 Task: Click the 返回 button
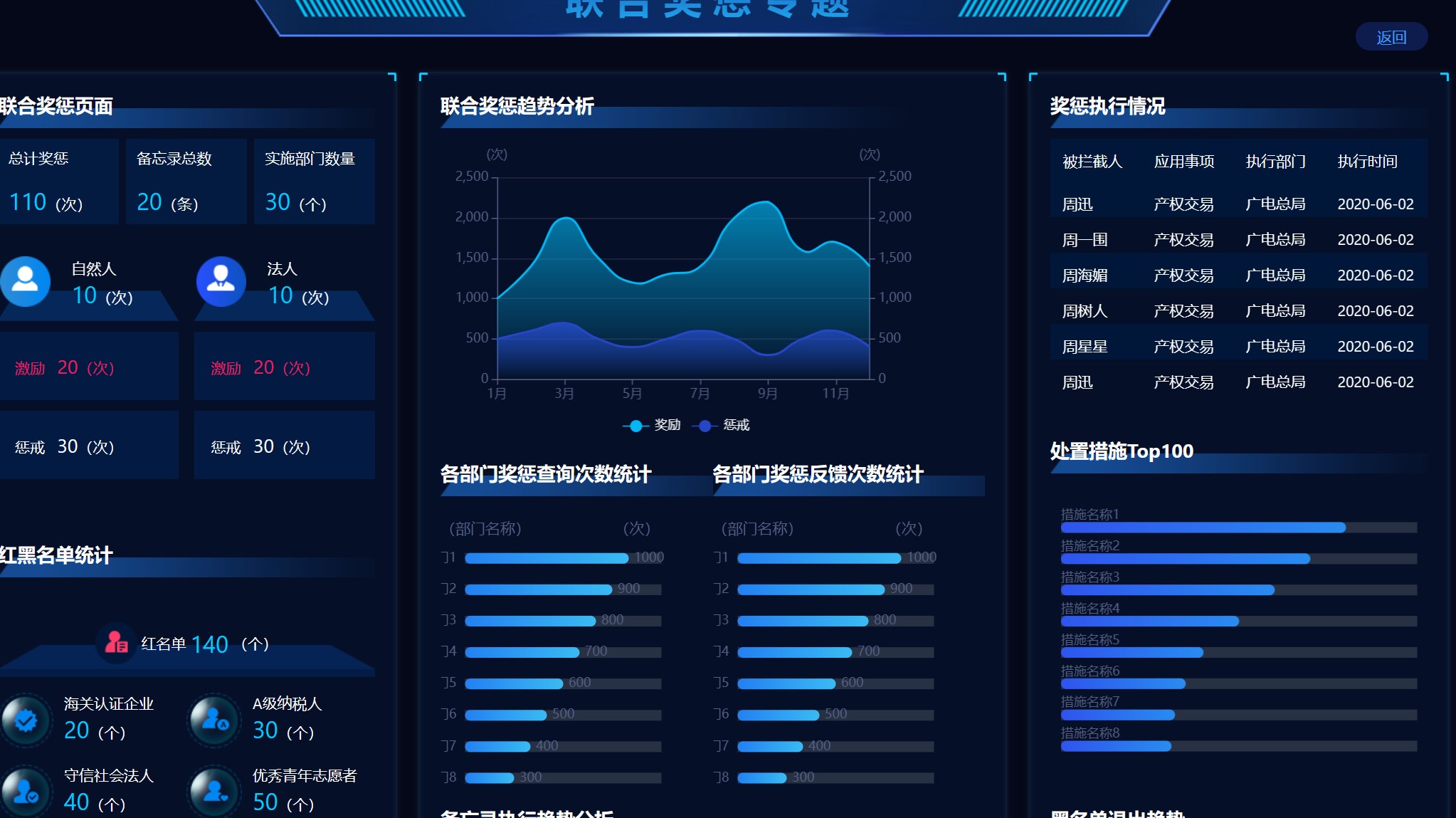[x=1391, y=37]
